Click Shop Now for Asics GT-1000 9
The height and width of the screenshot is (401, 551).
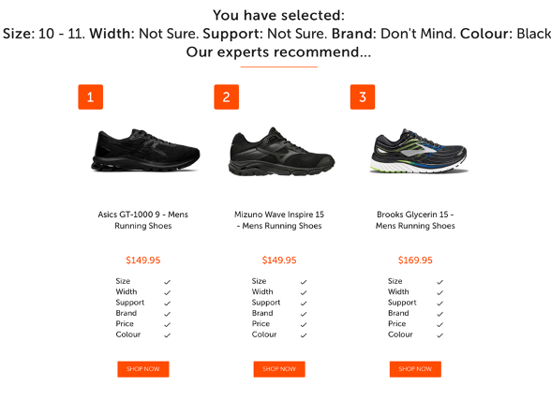click(143, 369)
